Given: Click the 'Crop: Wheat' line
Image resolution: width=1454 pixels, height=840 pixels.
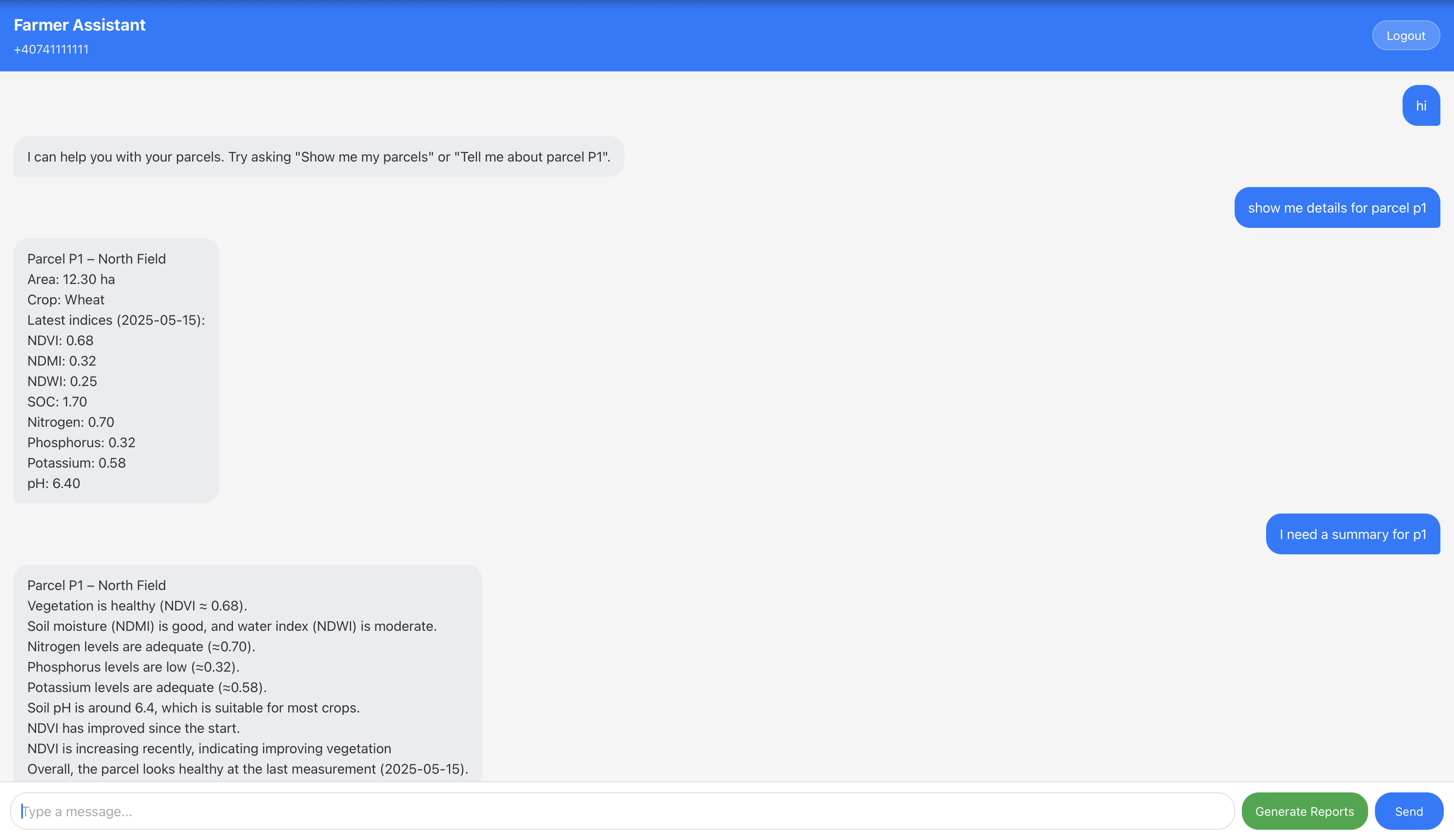Looking at the screenshot, I should (66, 299).
